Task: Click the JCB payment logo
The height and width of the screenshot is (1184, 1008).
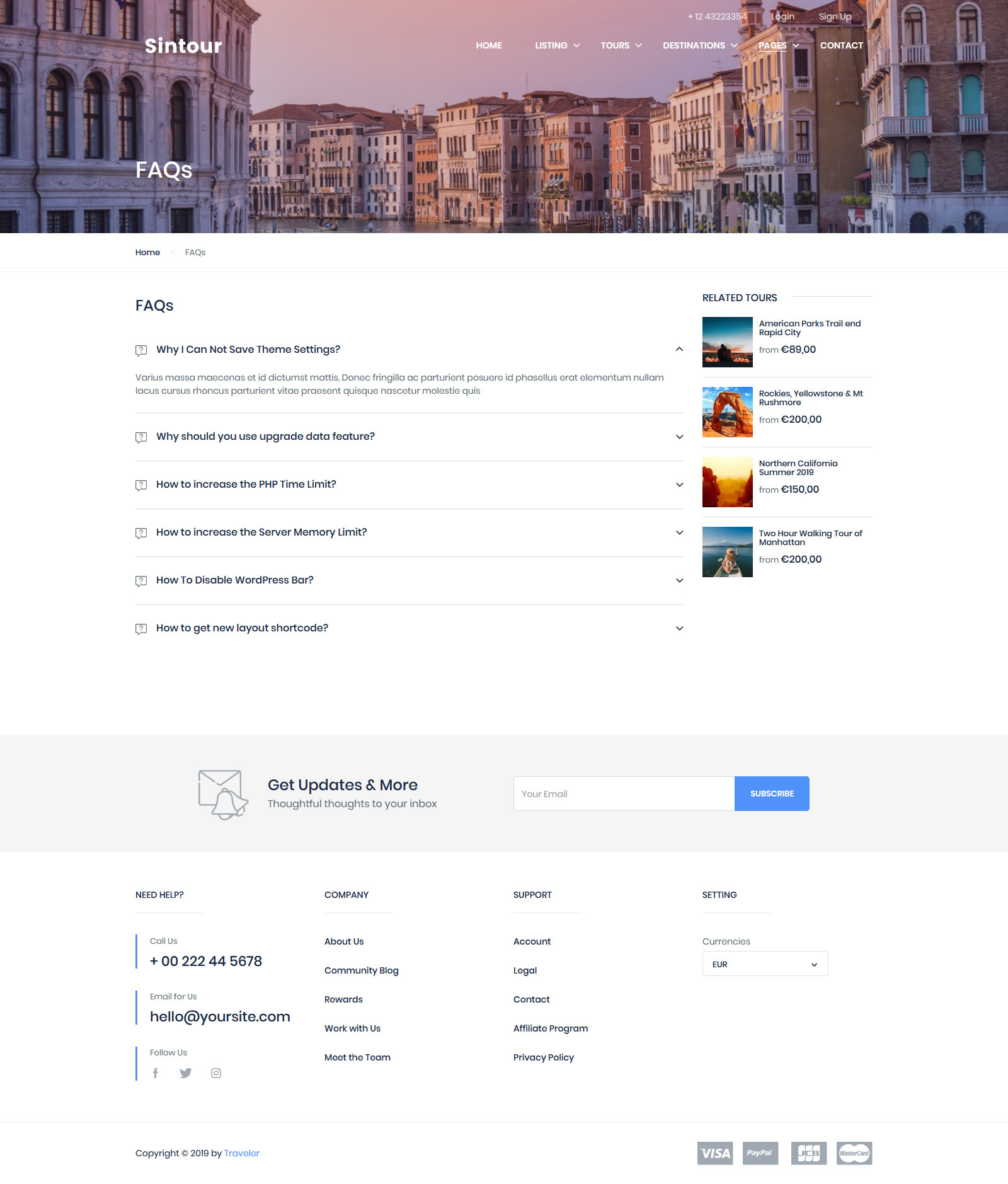Action: pos(809,1153)
